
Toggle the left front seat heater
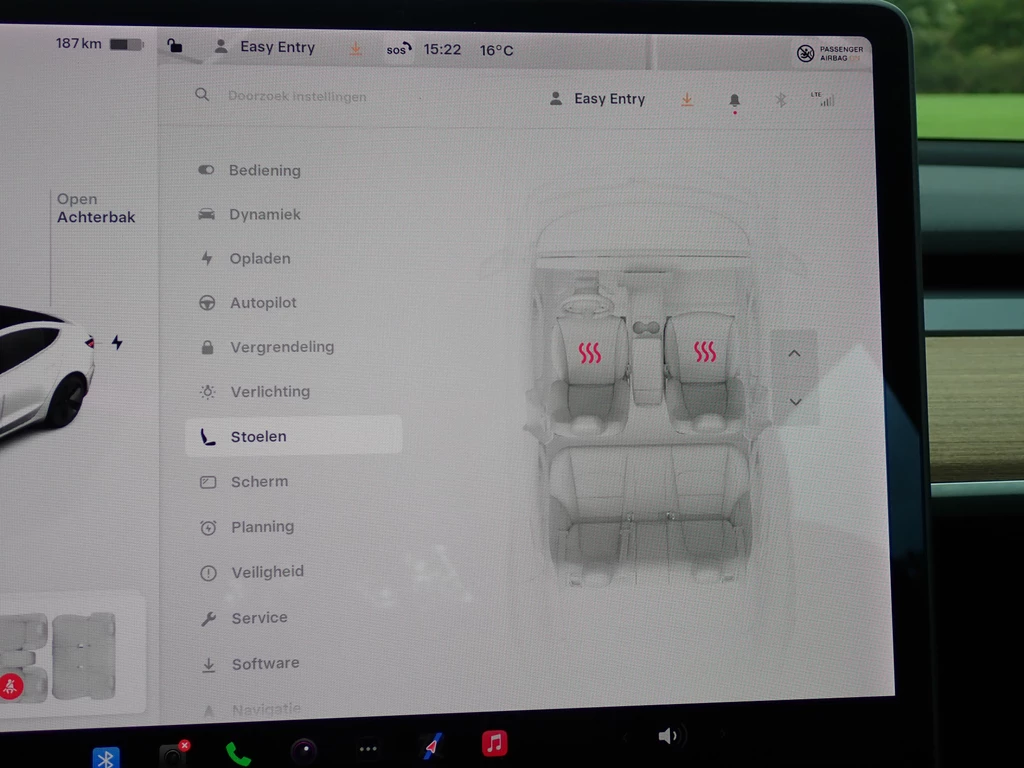point(590,352)
